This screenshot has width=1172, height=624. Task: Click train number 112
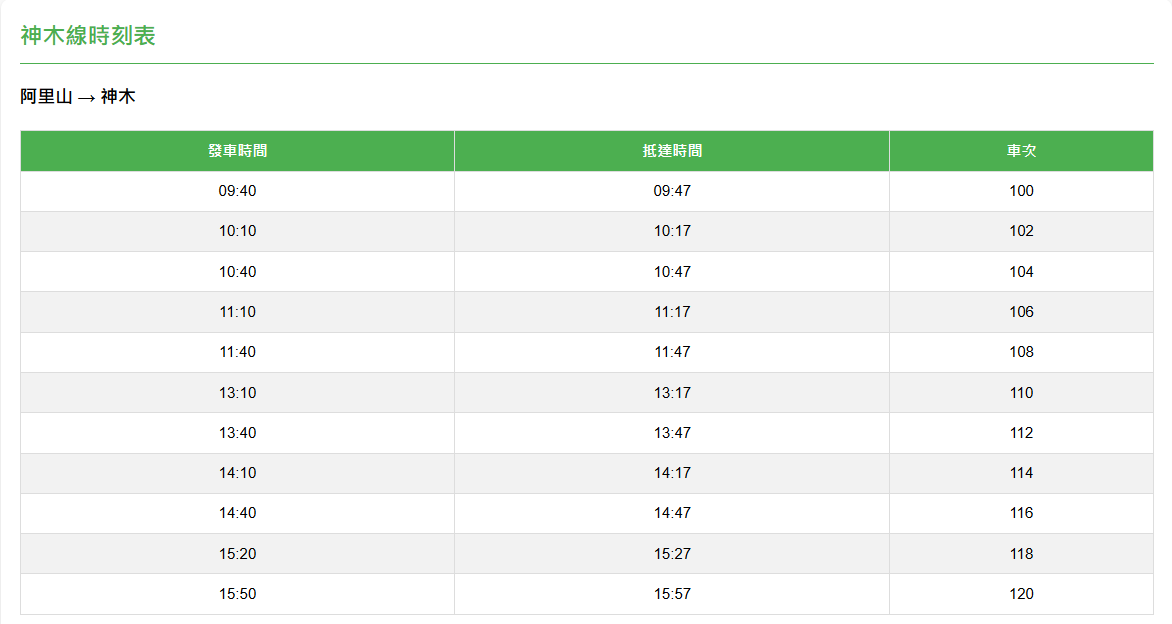coord(1021,433)
